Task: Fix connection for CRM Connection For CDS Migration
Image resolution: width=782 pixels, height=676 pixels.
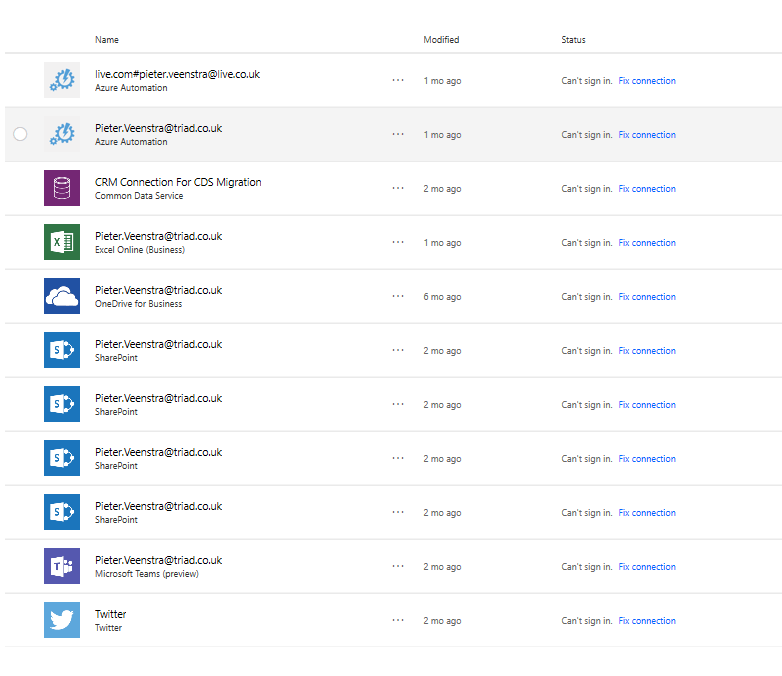Action: [x=647, y=189]
